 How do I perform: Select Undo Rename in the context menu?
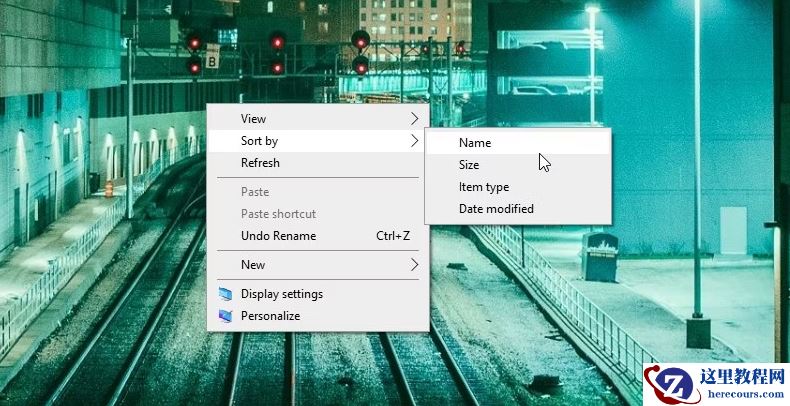pyautogui.click(x=318, y=236)
